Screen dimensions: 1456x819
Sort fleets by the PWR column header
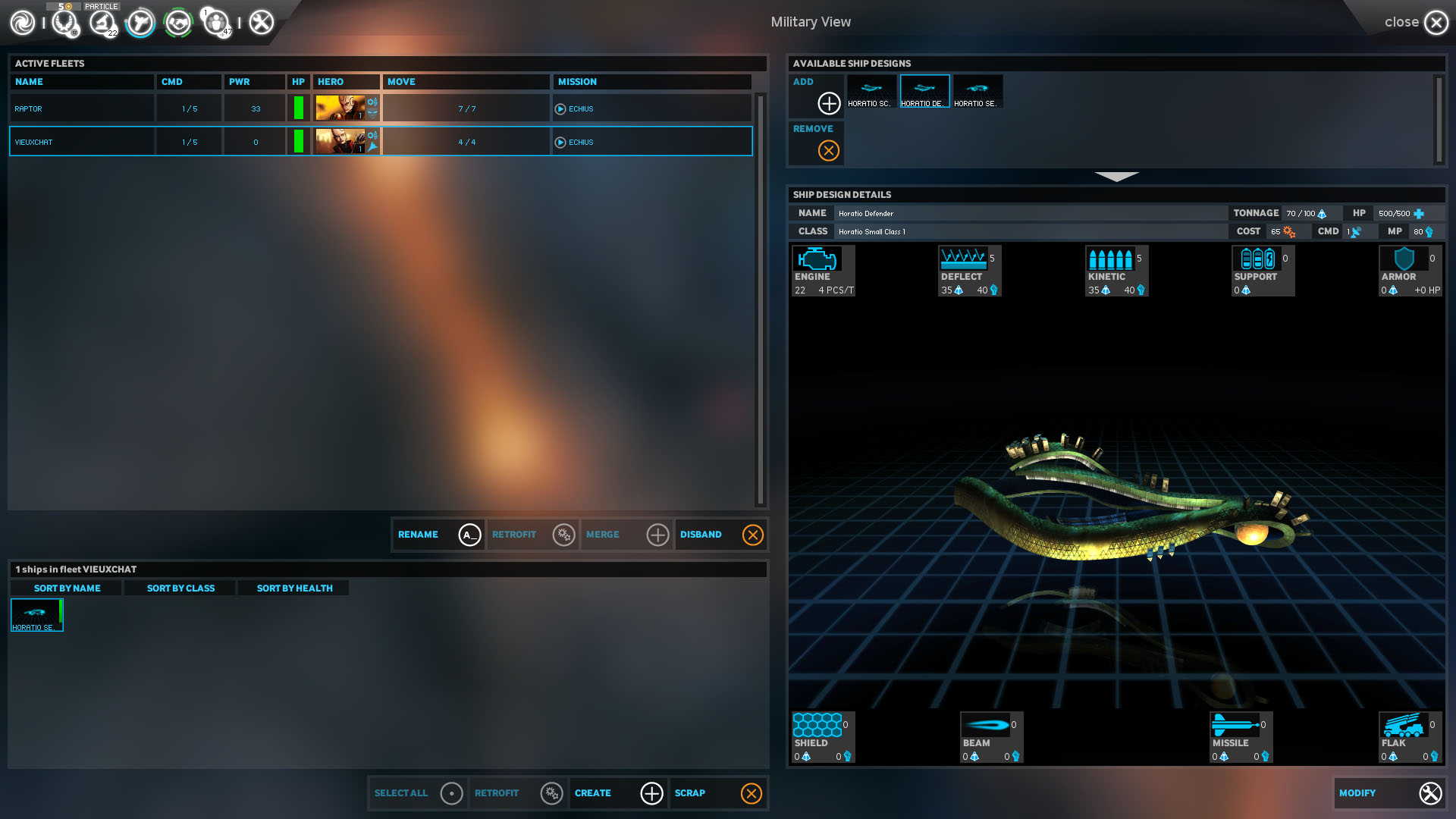point(254,82)
